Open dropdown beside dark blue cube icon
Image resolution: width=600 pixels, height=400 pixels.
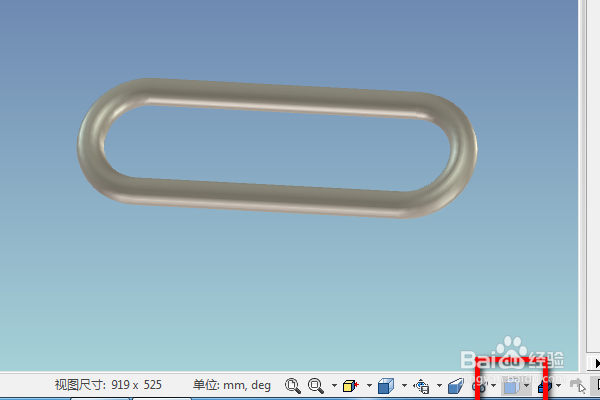click(404, 385)
